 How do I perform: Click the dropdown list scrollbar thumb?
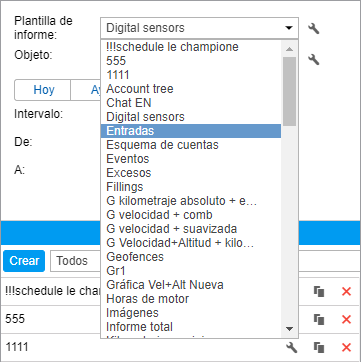coord(289,91)
